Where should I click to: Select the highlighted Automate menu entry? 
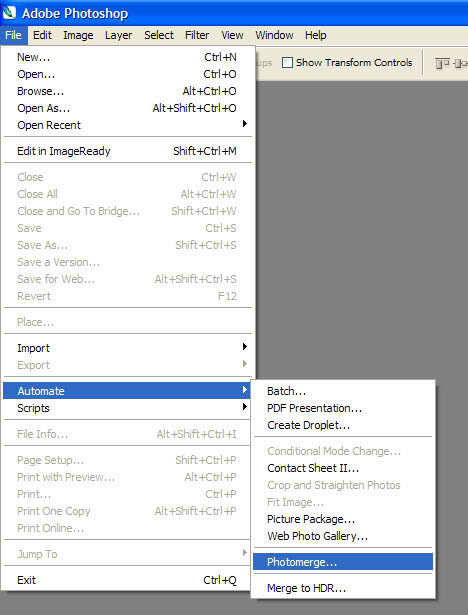point(127,391)
